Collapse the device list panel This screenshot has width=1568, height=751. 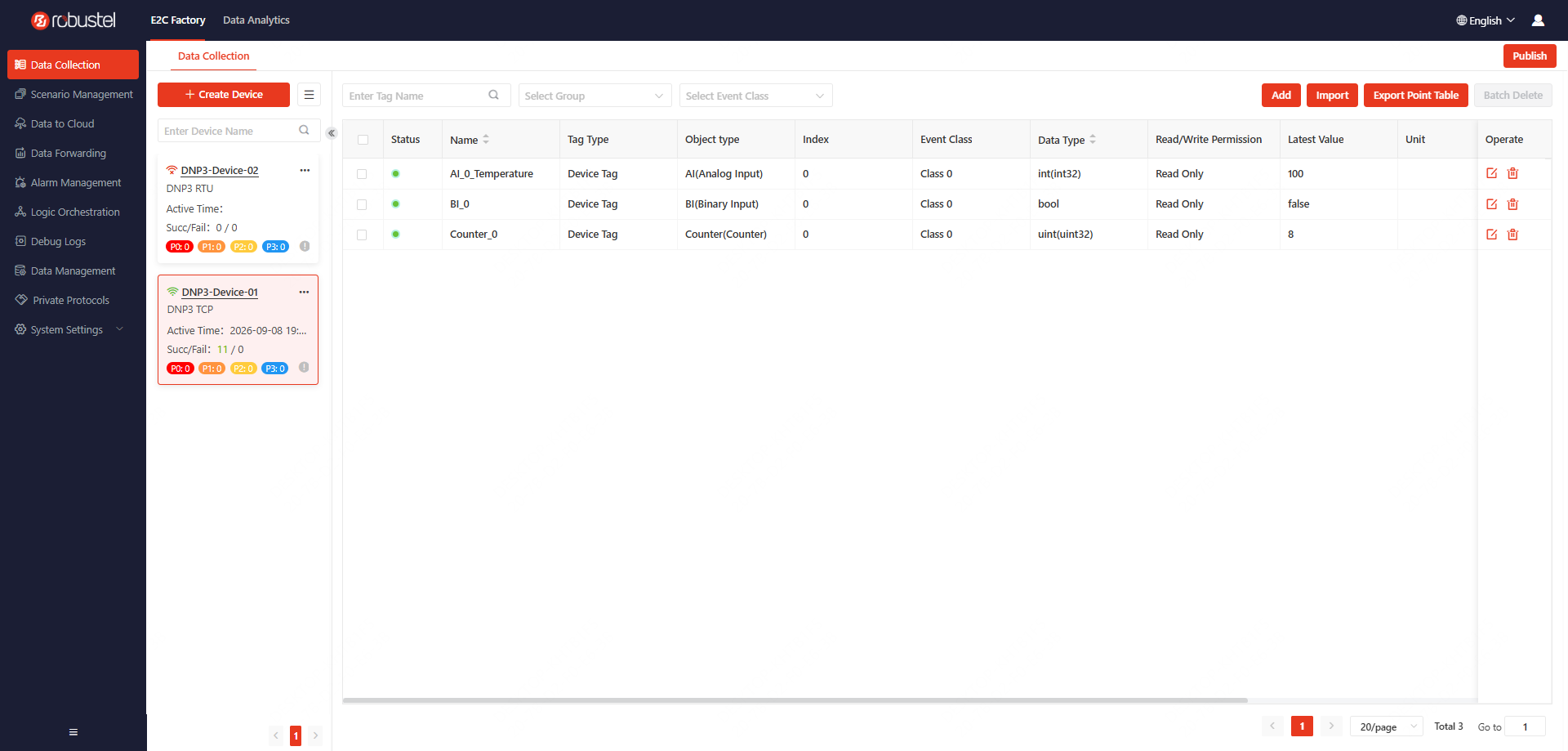(x=331, y=133)
